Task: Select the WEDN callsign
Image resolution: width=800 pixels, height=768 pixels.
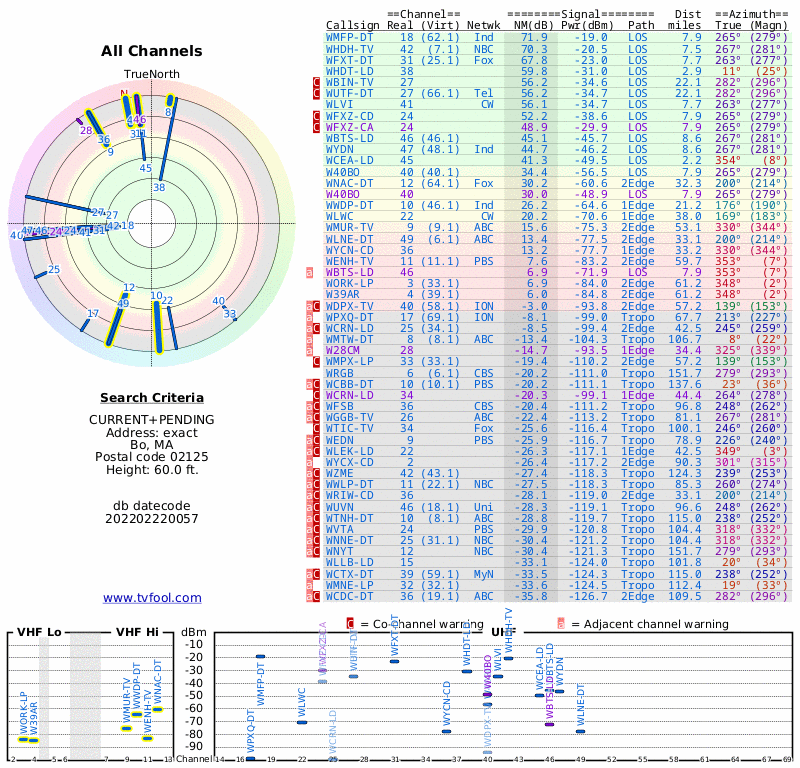Action: (x=339, y=440)
